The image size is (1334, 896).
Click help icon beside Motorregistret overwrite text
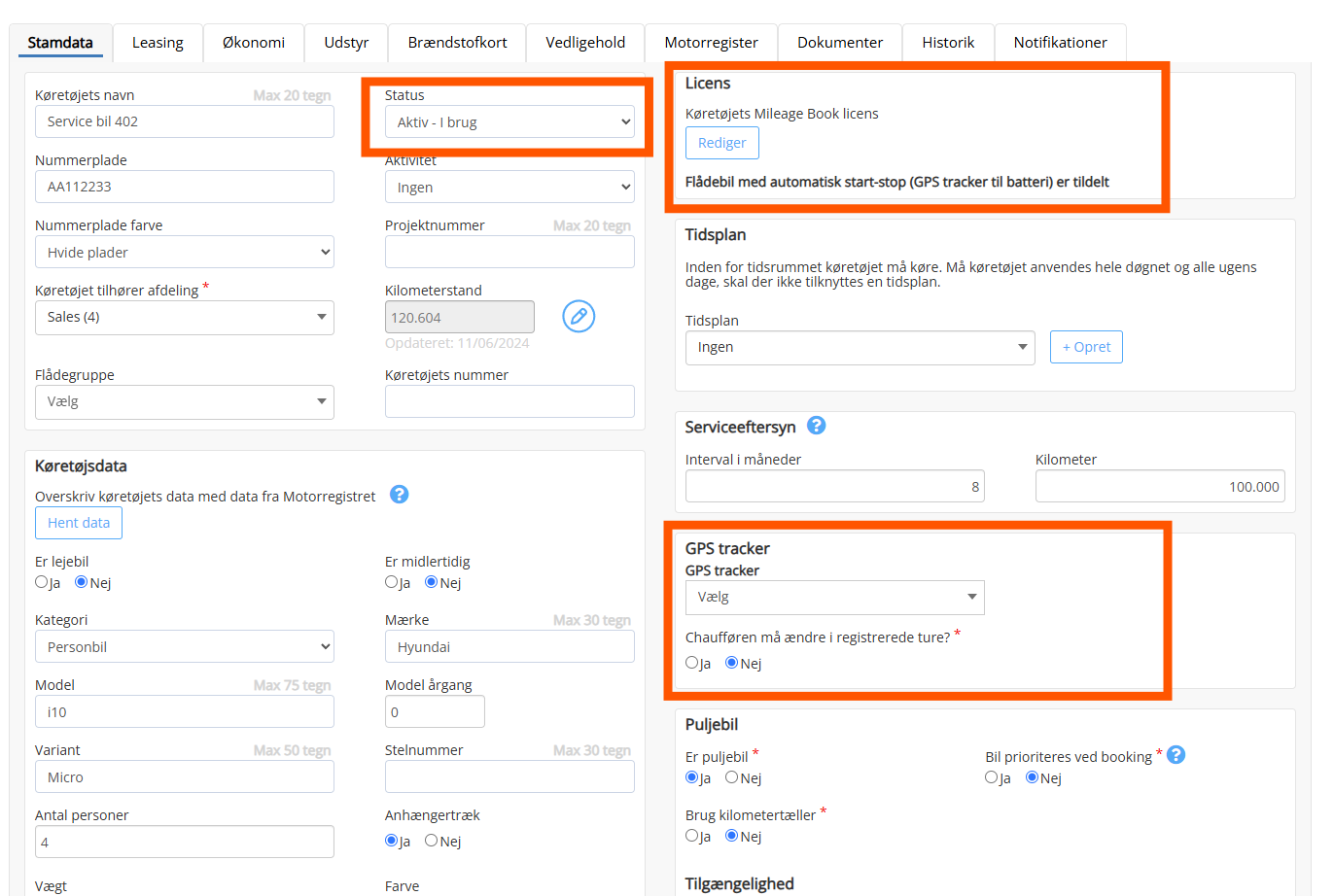pyautogui.click(x=399, y=495)
